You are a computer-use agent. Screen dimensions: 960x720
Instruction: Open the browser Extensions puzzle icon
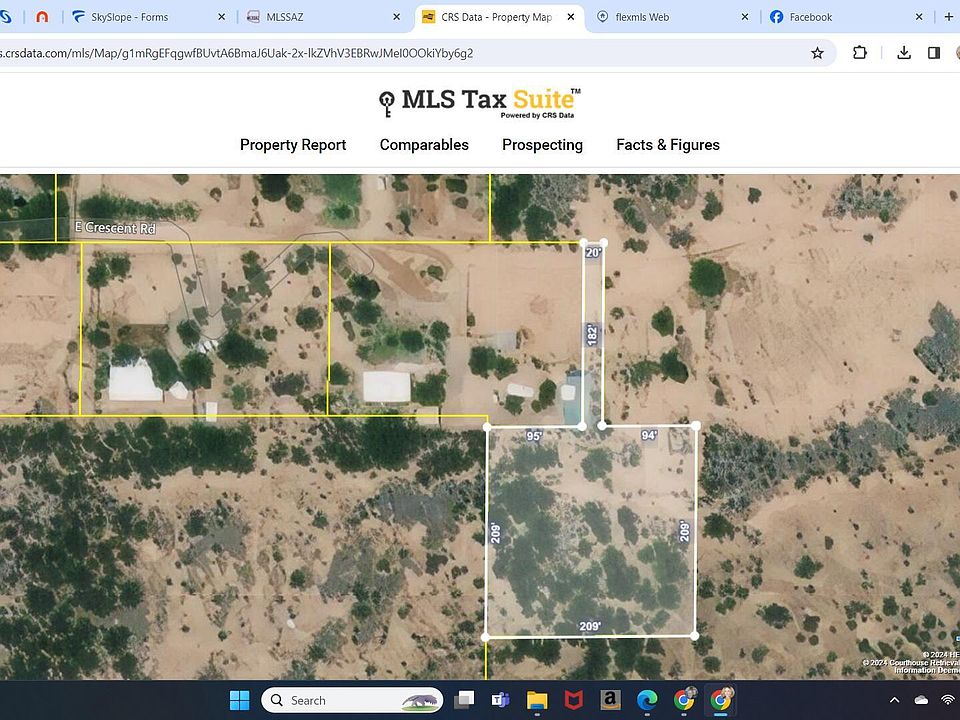tap(860, 52)
